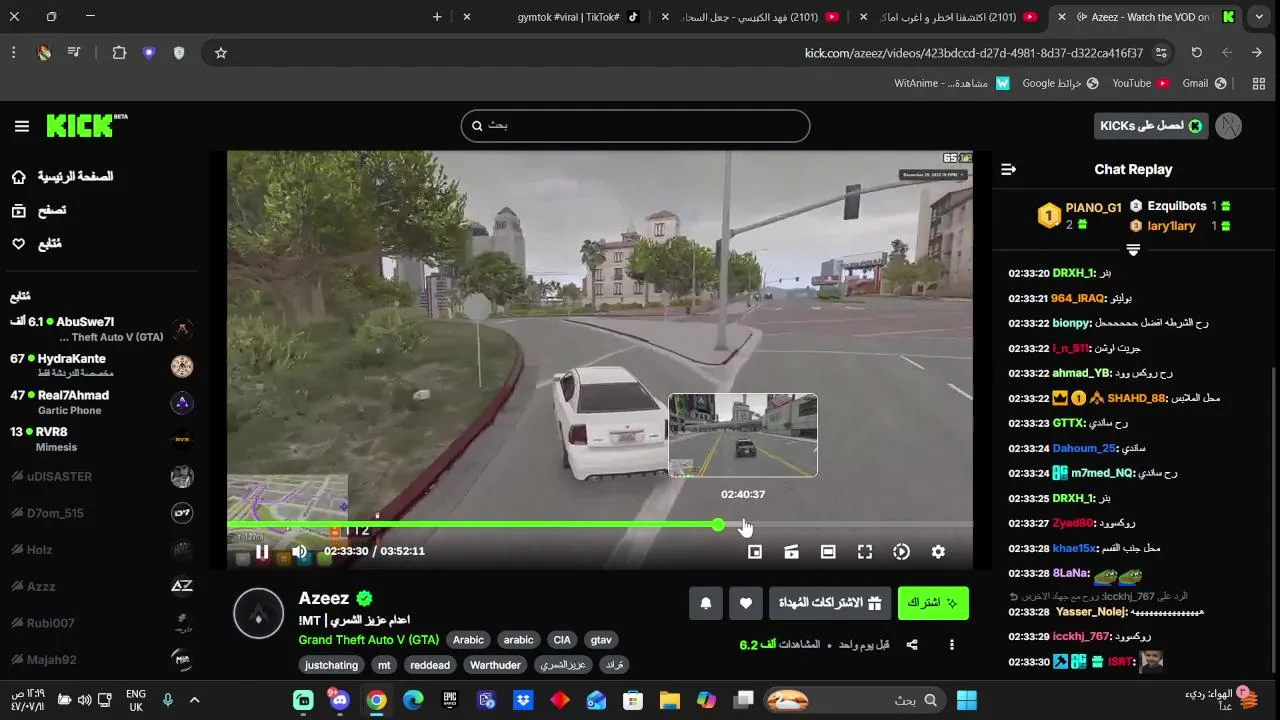Enter fullscreen video mode
Screen dimensions: 1280x720
tap(865, 552)
